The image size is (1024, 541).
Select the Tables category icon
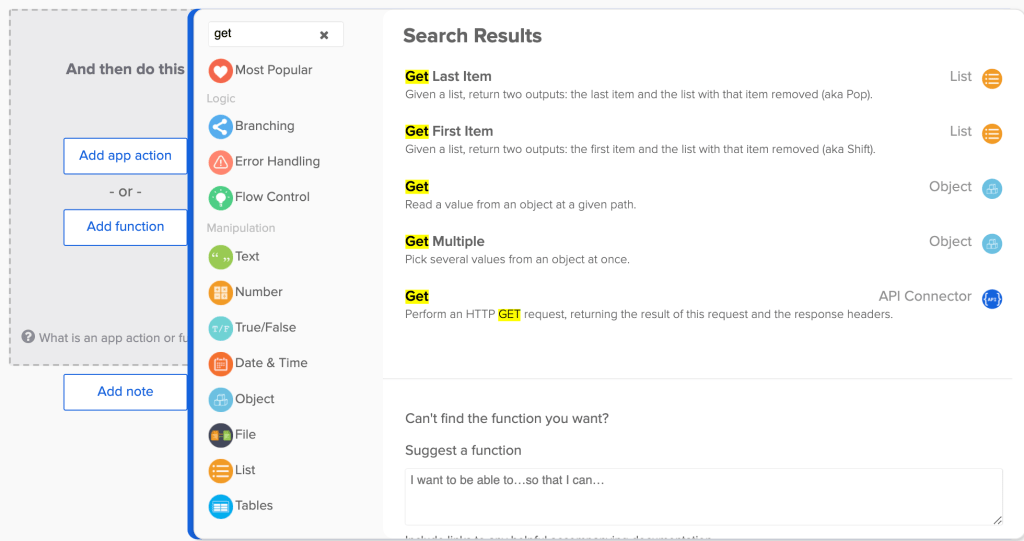pyautogui.click(x=220, y=506)
